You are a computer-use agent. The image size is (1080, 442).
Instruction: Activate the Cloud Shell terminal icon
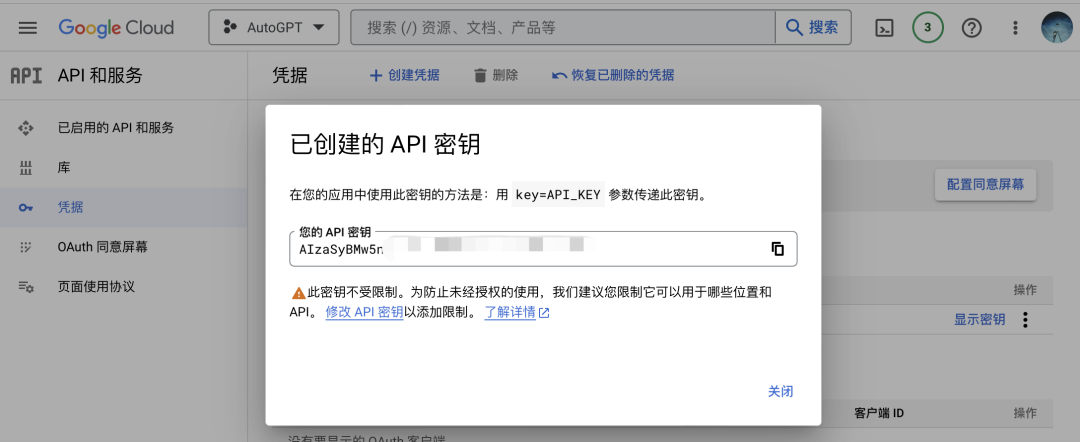coord(884,28)
